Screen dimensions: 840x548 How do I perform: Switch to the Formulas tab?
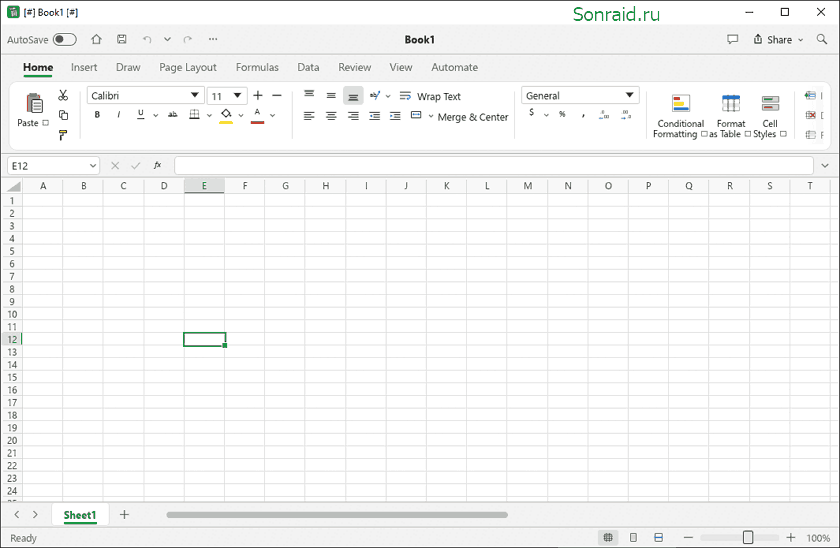(x=257, y=67)
